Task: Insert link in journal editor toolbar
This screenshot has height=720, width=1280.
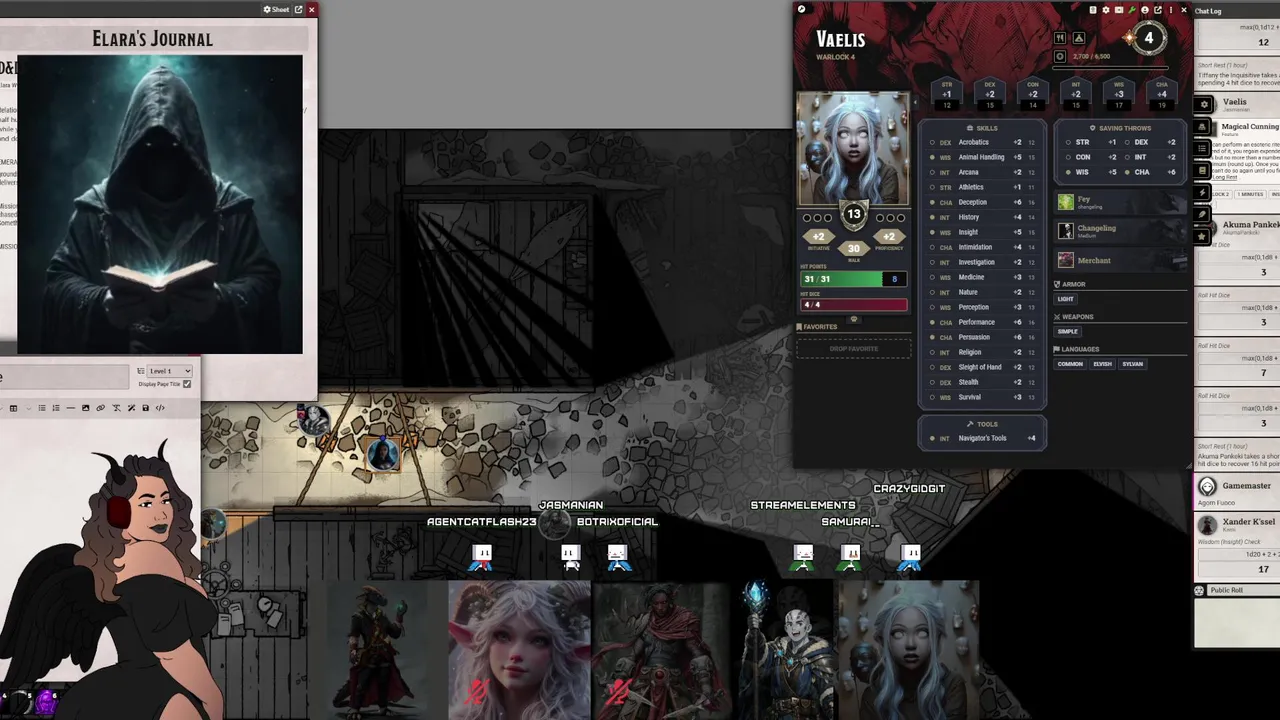Action: [100, 408]
